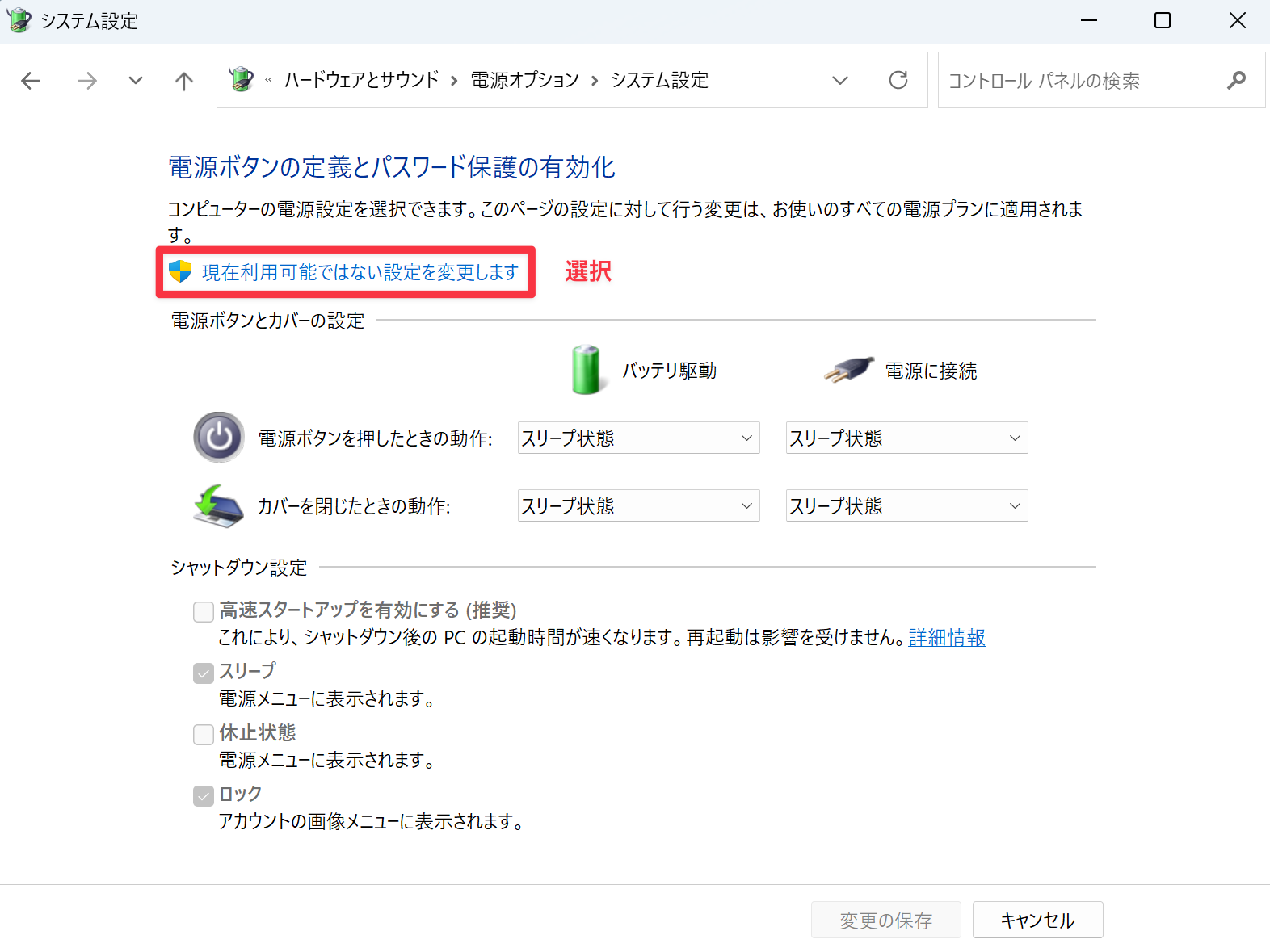
Task: Click the power button icon
Action: pos(219,438)
